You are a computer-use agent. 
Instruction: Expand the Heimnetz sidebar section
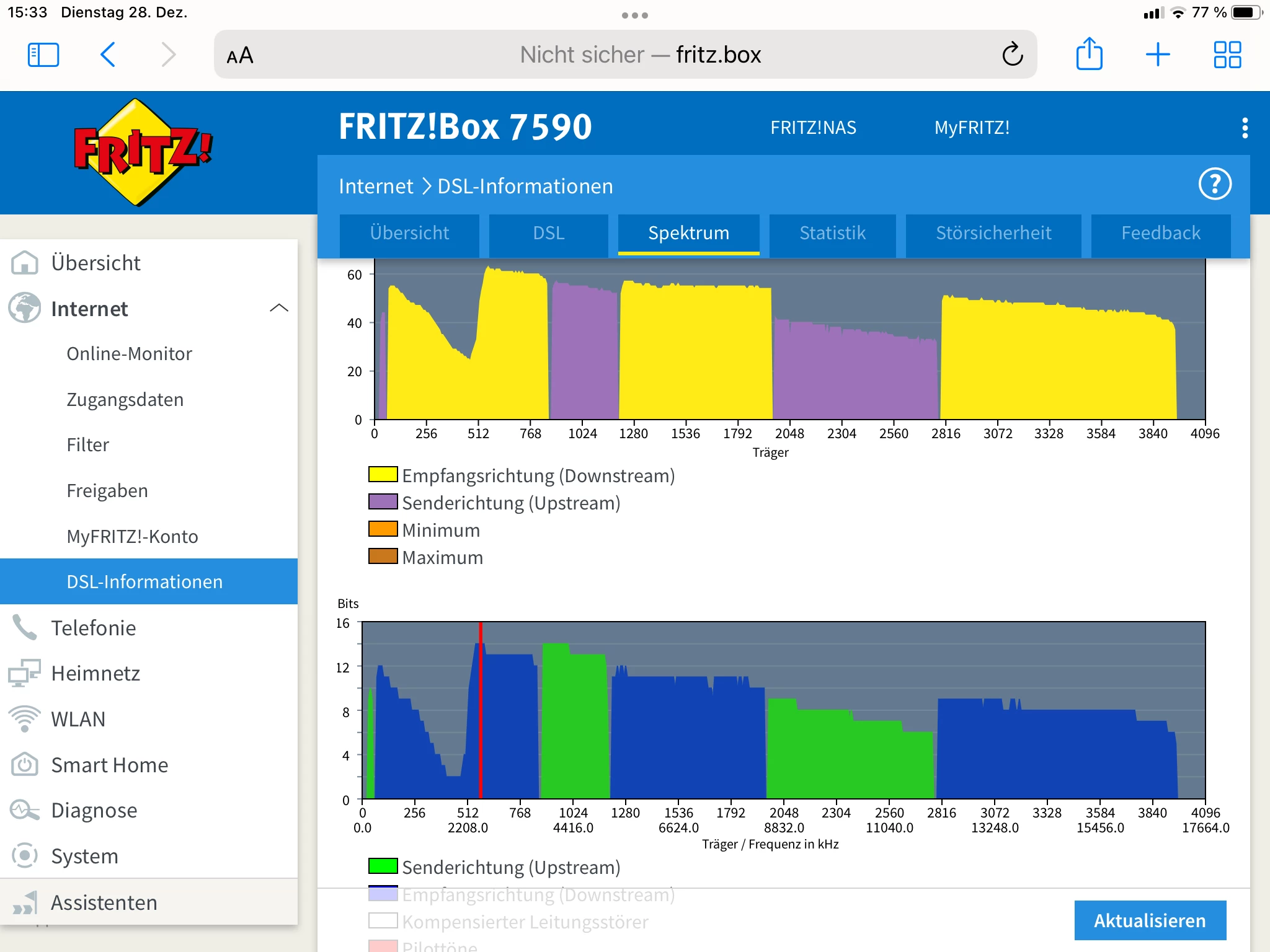point(95,674)
